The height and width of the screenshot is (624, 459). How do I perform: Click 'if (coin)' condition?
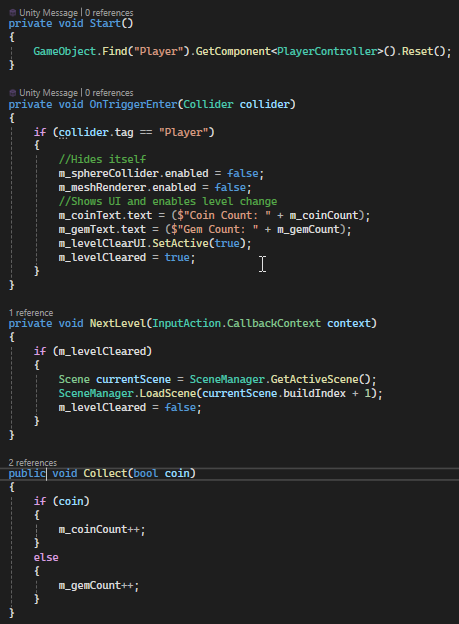pyautogui.click(x=61, y=501)
